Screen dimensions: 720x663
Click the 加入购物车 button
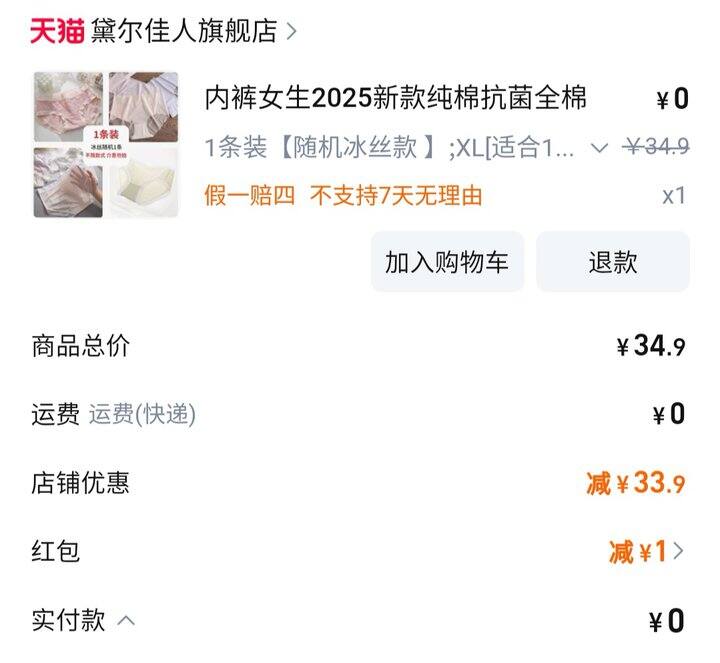point(447,262)
